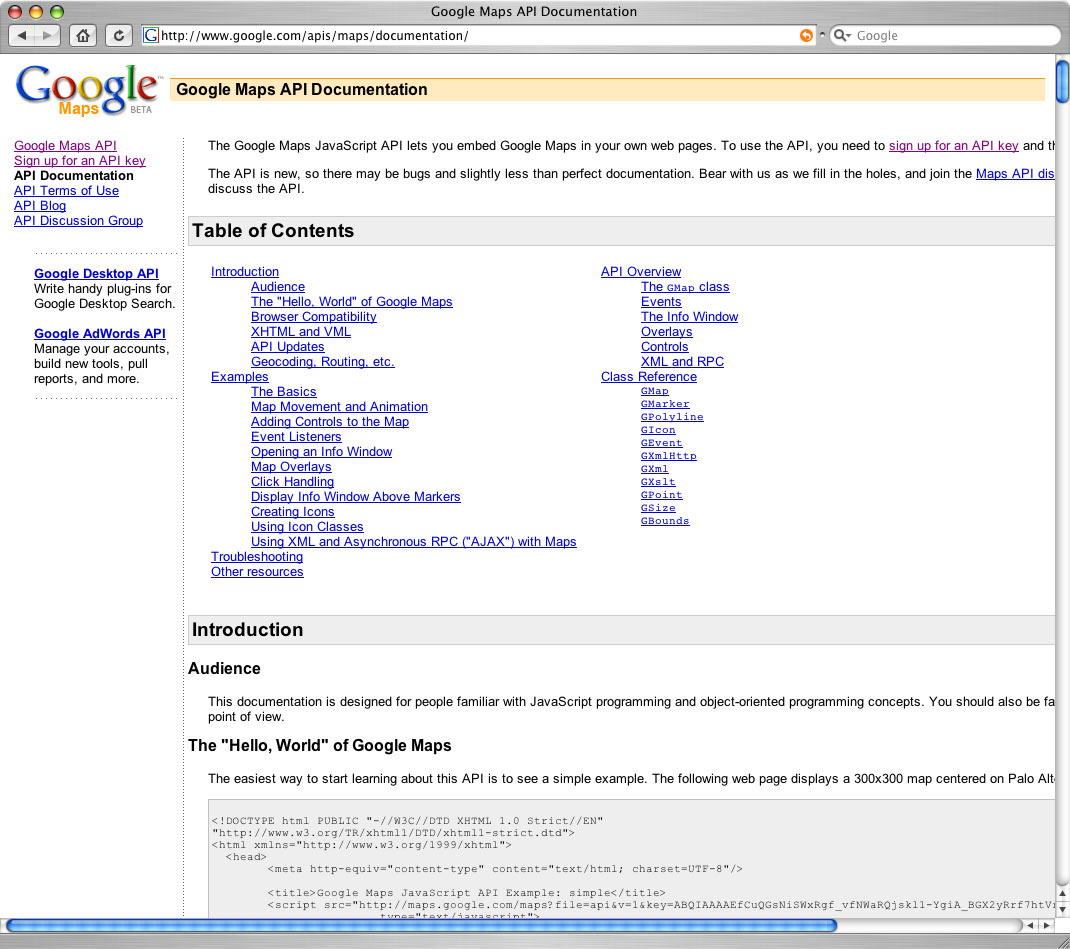Image resolution: width=1070 pixels, height=949 pixels.
Task: Open Geocoding, Routing, etc. link
Action: [323, 362]
